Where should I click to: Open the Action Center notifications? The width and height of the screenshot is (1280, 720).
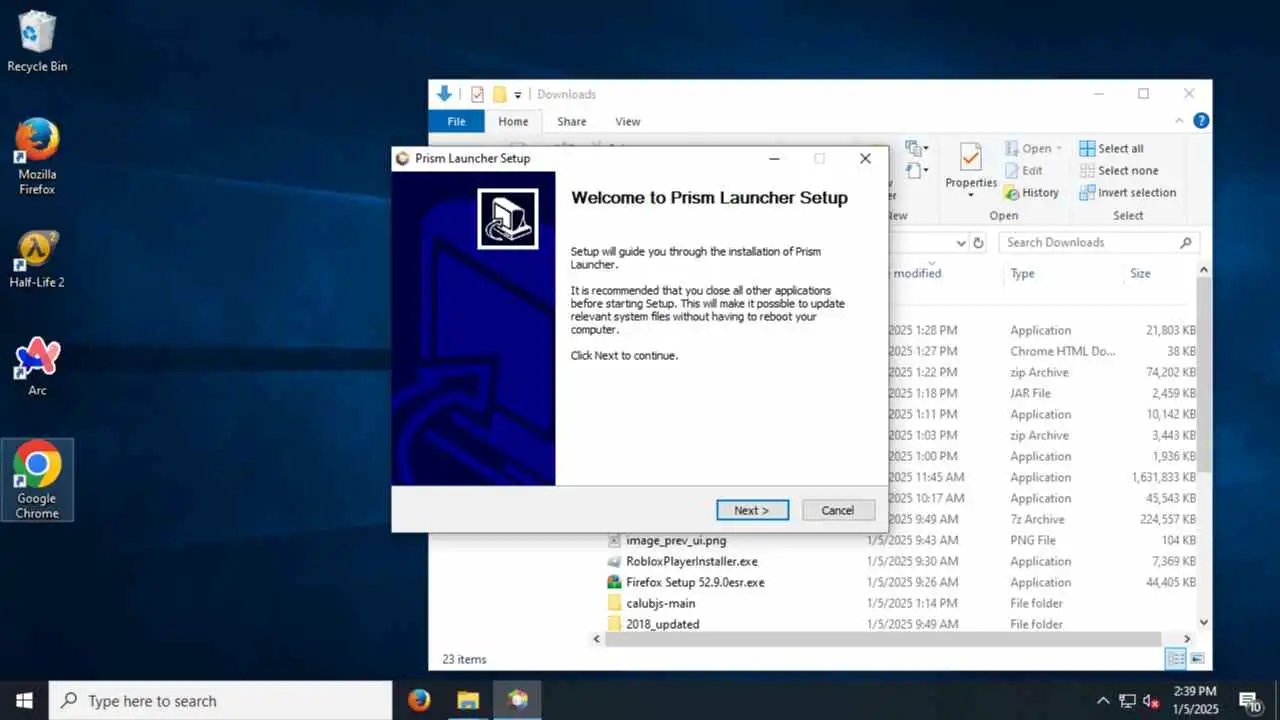coord(1250,701)
